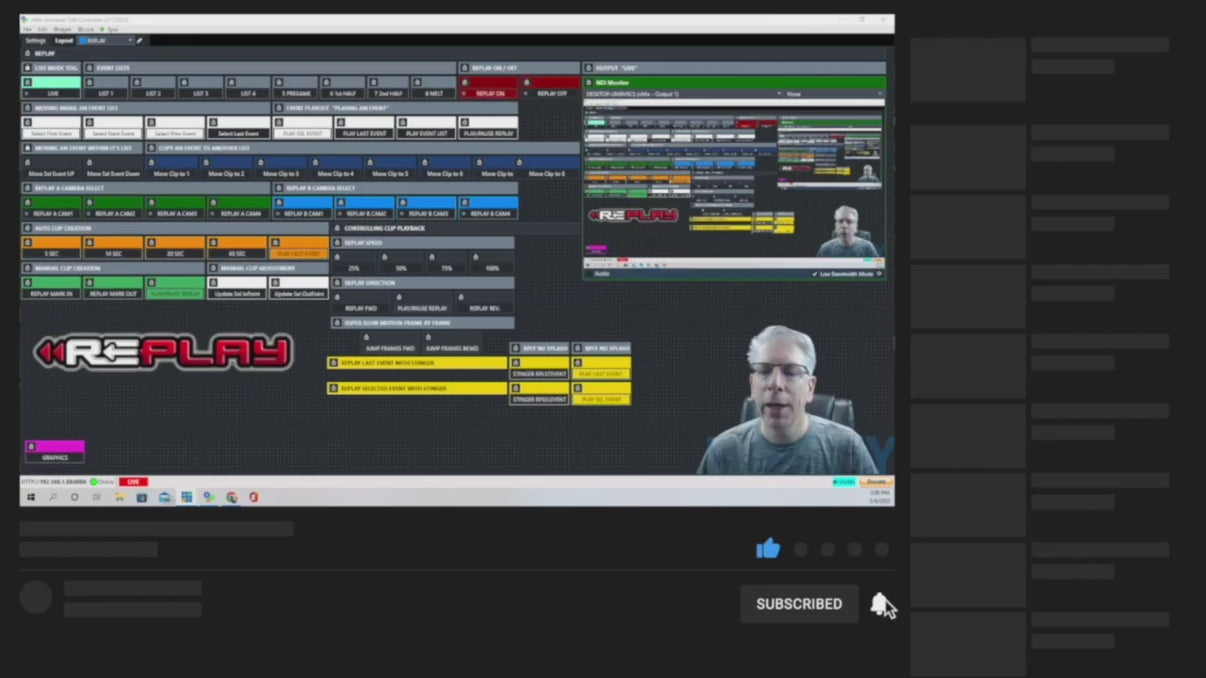This screenshot has height=678, width=1206.
Task: Click the padlock icon on the 5 SEC auto clip button
Action: tap(27, 242)
